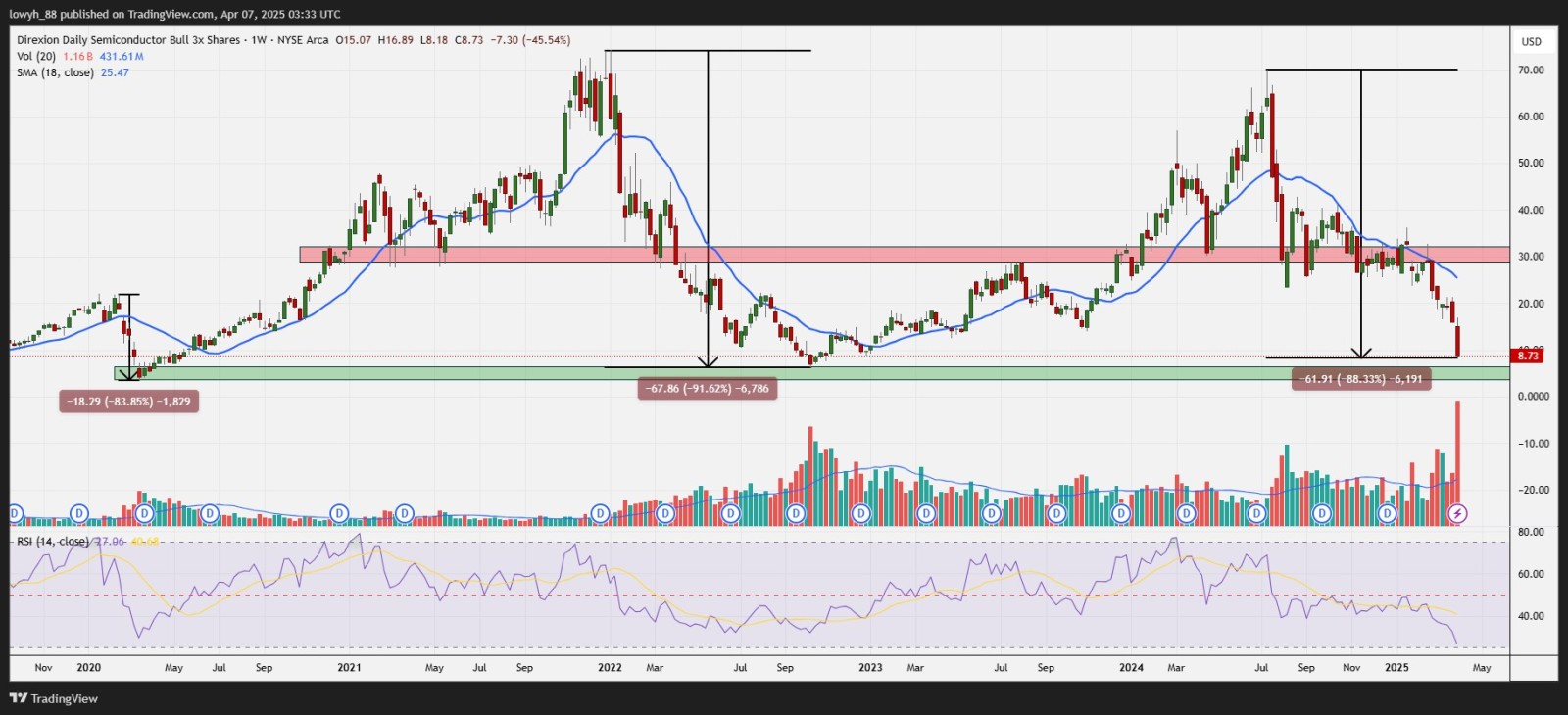This screenshot has width=1568, height=715.
Task: Click the dividend D marker nearest the 2022 label
Action: click(x=600, y=513)
